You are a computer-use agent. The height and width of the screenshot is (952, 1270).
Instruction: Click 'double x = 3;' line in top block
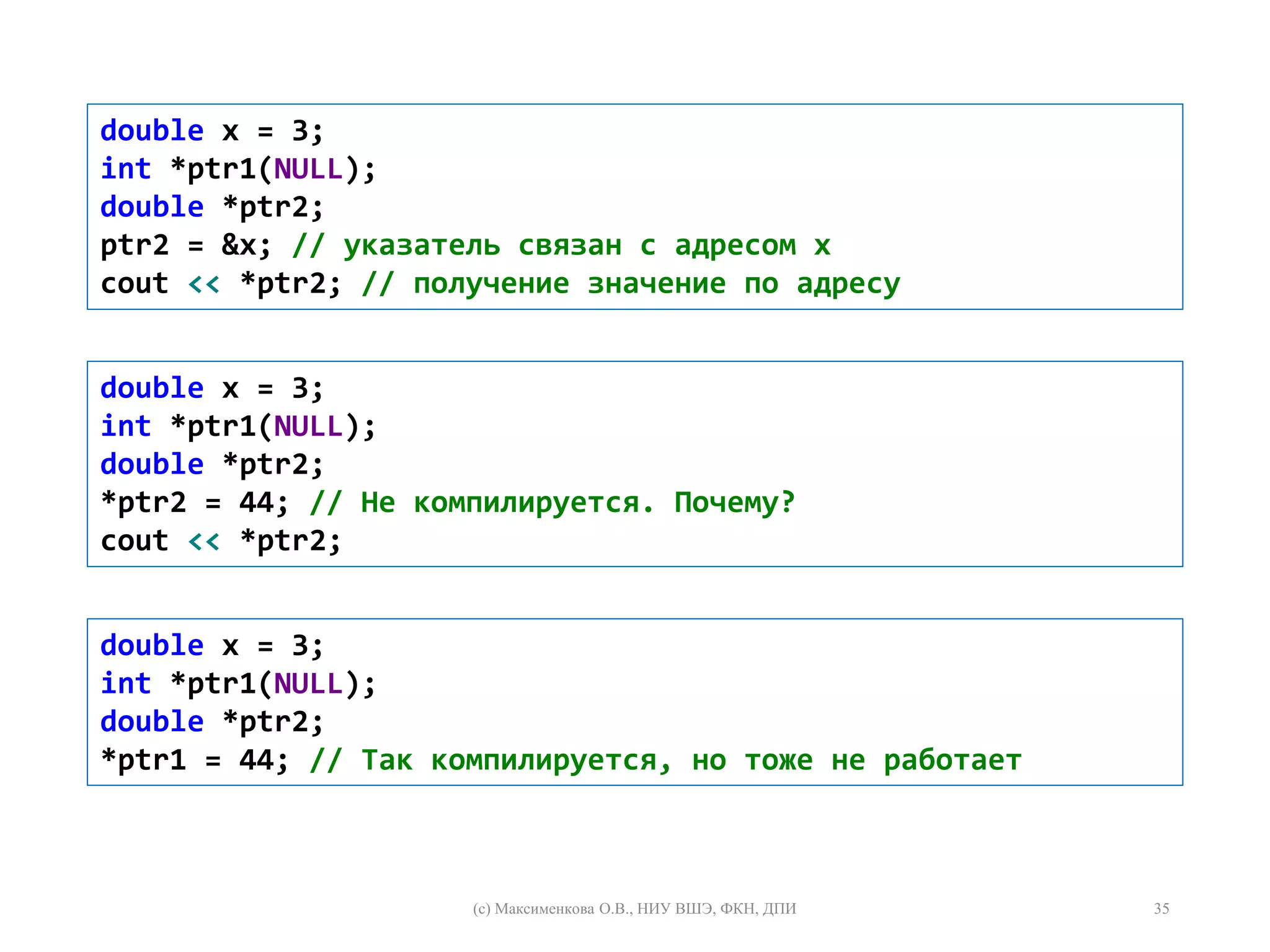(211, 131)
